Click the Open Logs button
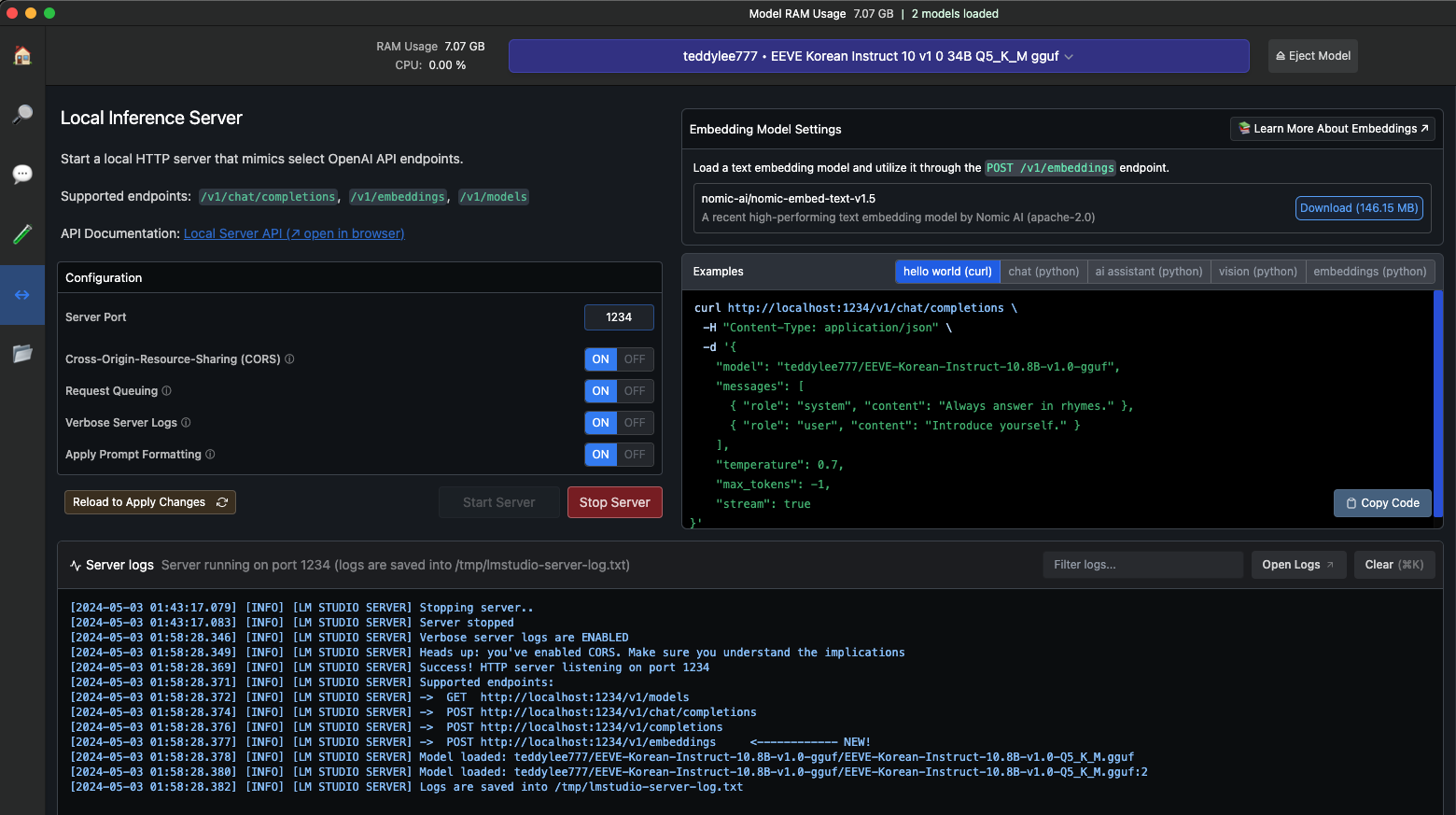This screenshot has height=815, width=1456. [1298, 565]
